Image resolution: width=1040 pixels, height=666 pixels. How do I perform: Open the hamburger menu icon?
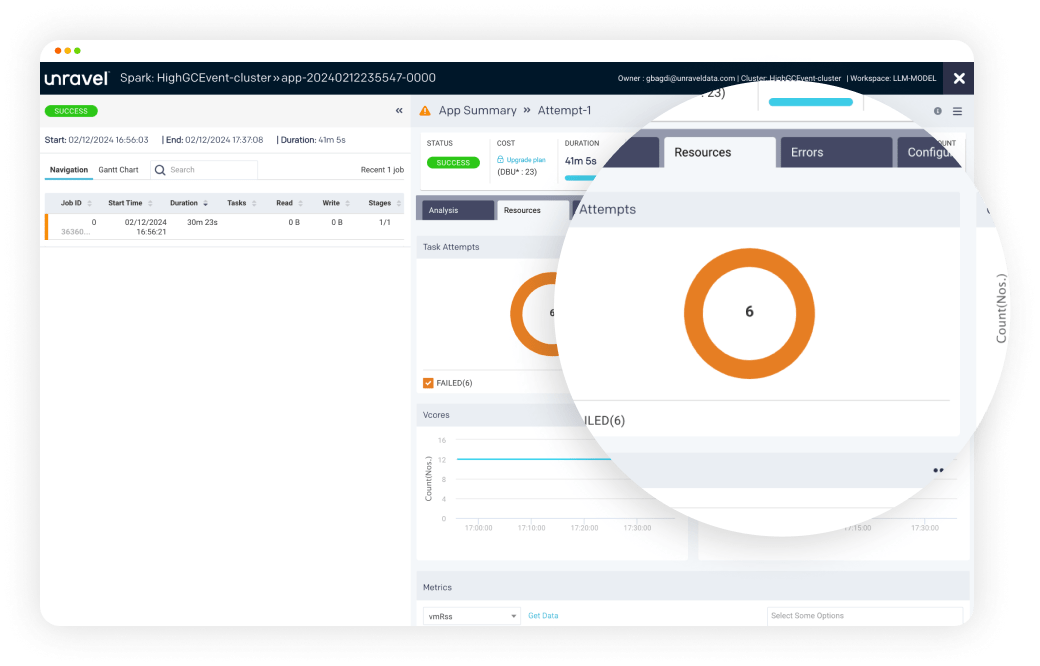[x=957, y=111]
